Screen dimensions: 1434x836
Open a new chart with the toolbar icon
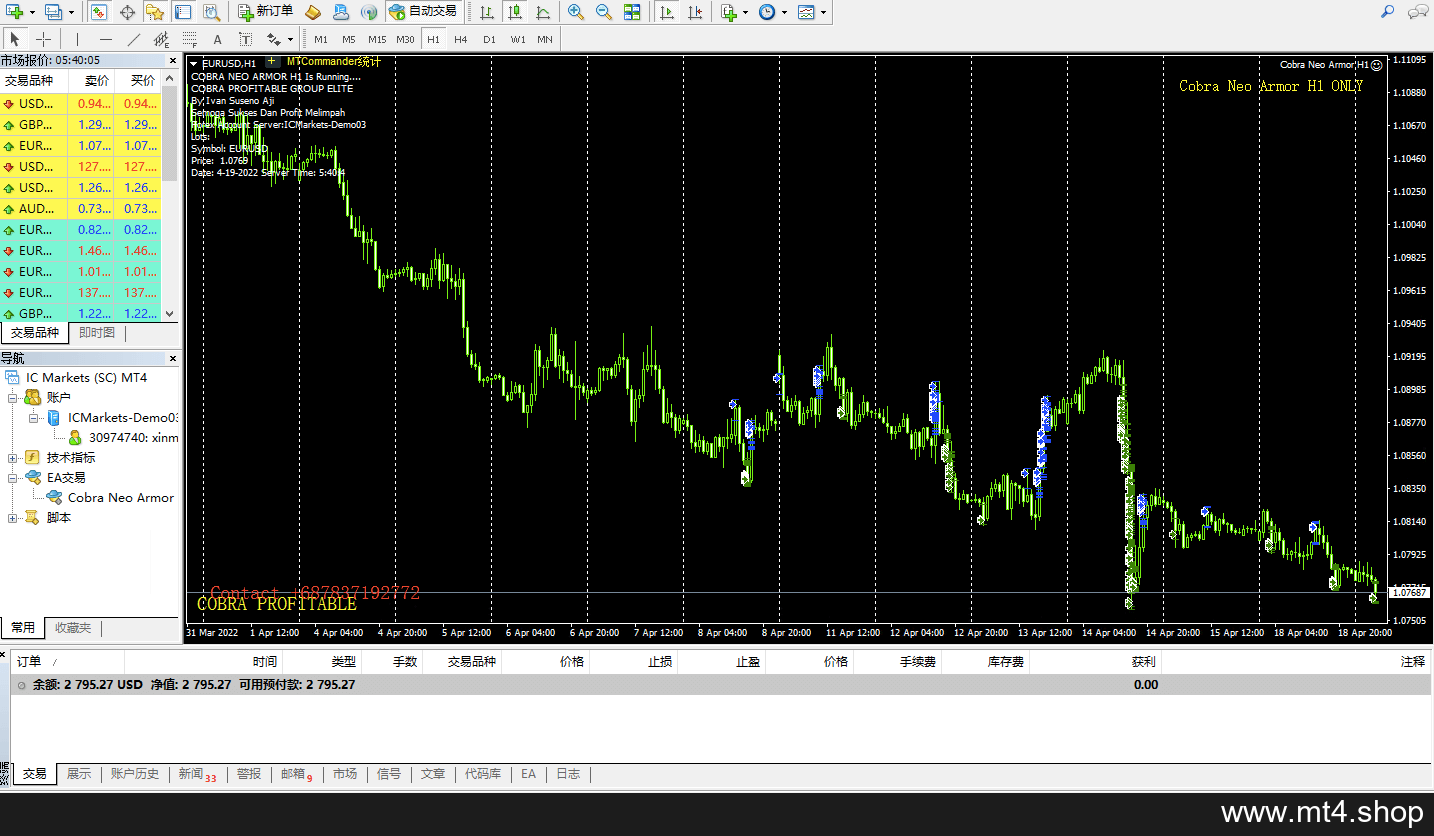[x=16, y=12]
